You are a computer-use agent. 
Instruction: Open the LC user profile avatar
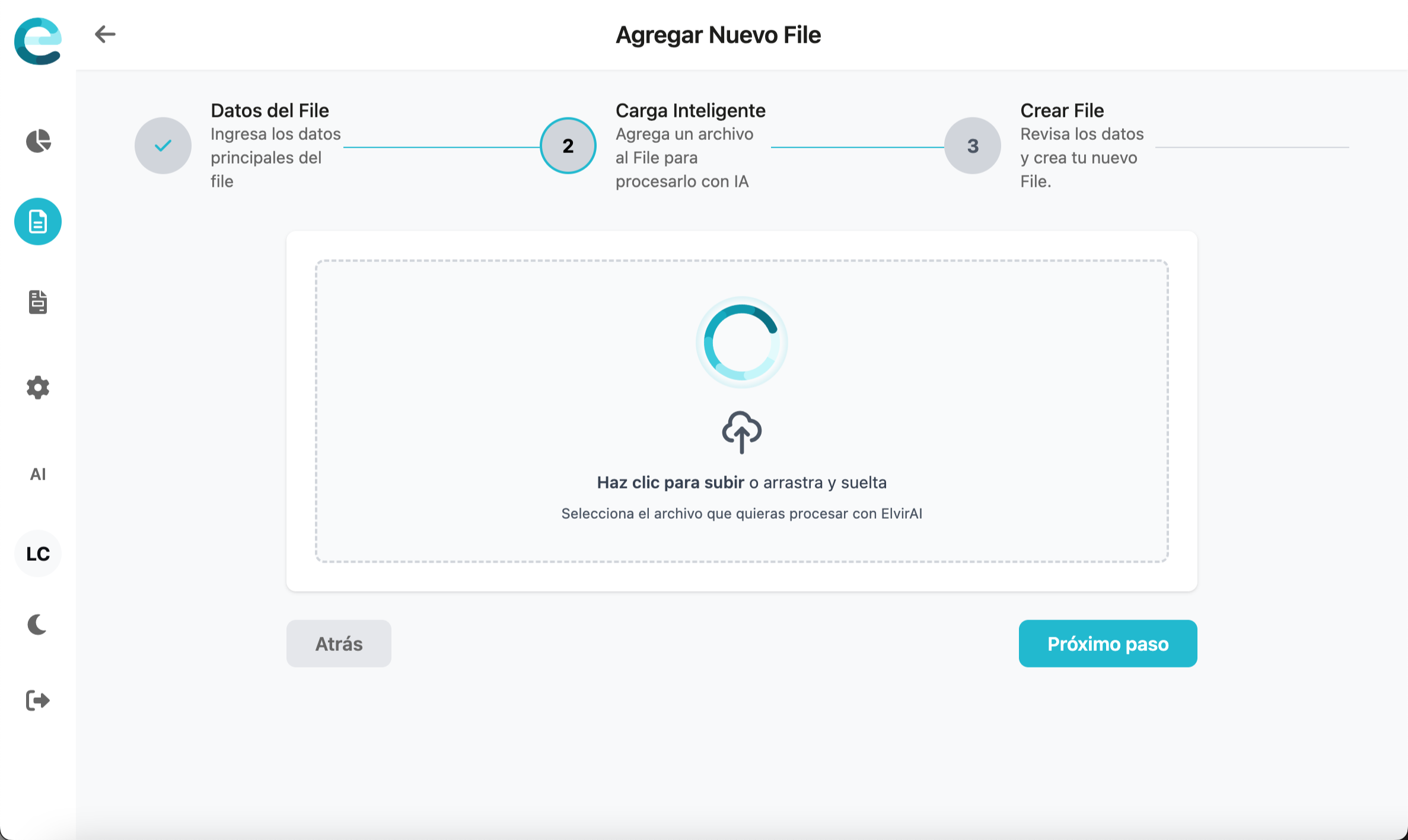[38, 554]
